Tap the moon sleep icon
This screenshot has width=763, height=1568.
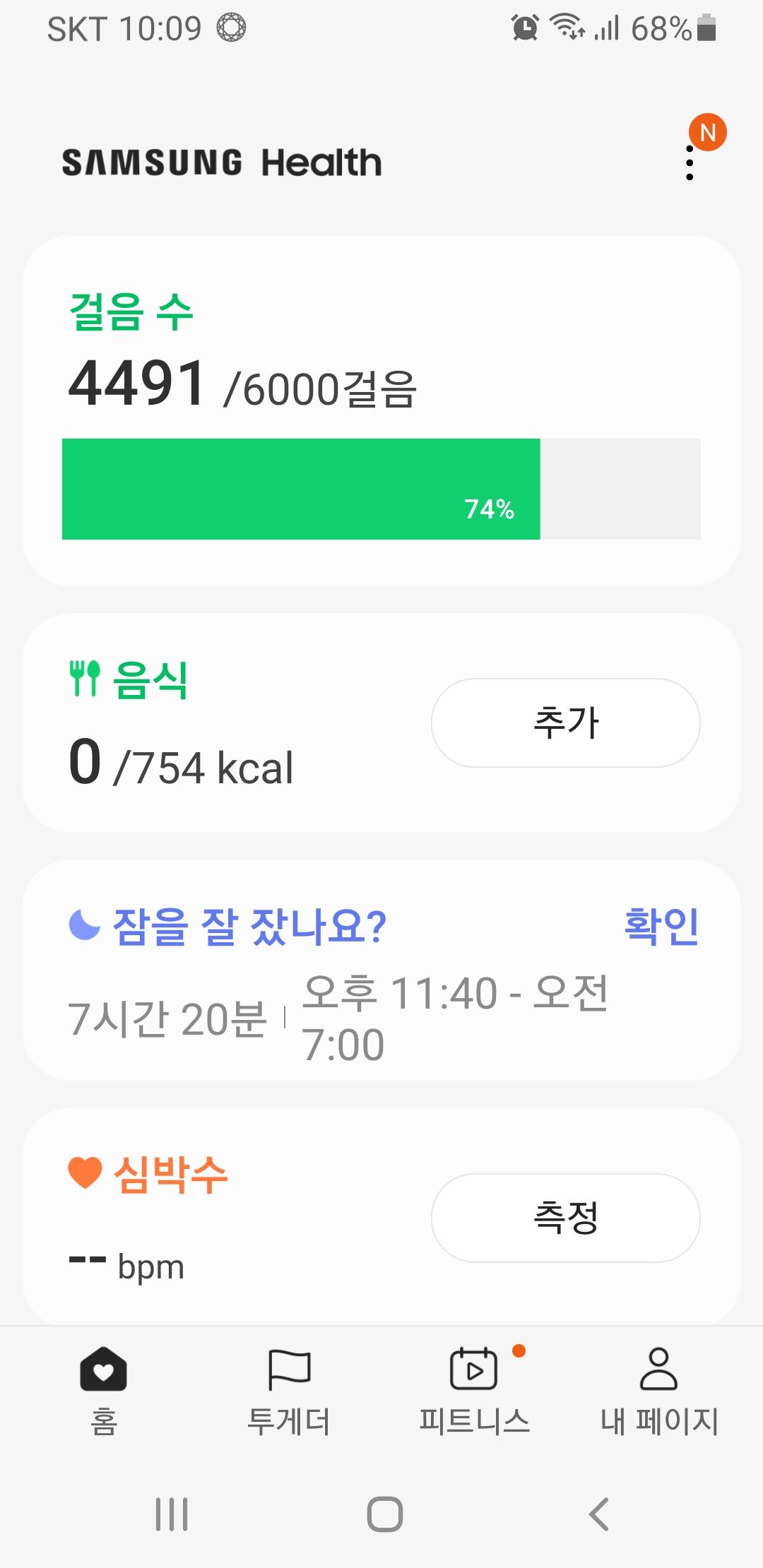coord(85,925)
